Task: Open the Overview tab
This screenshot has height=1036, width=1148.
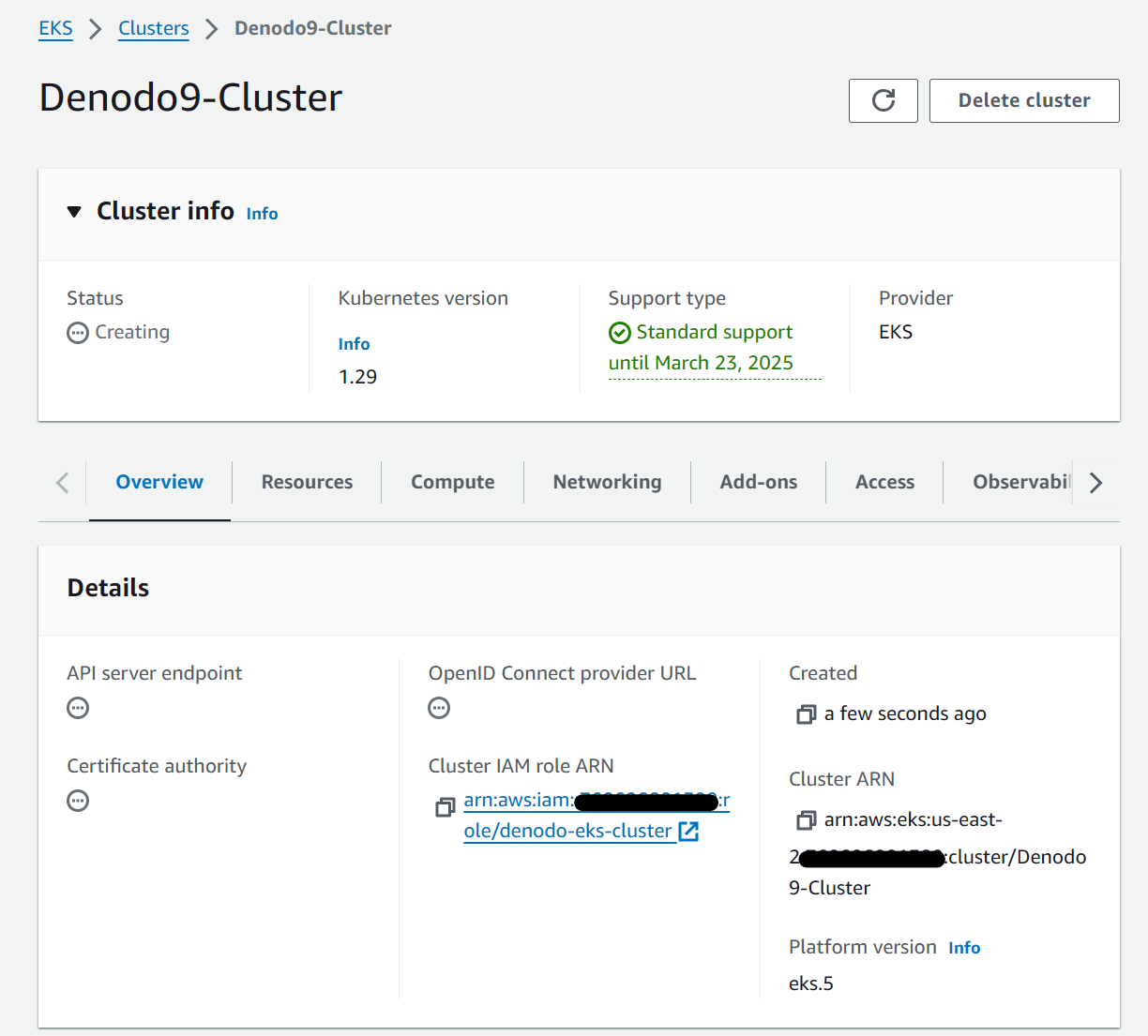Action: pyautogui.click(x=159, y=482)
